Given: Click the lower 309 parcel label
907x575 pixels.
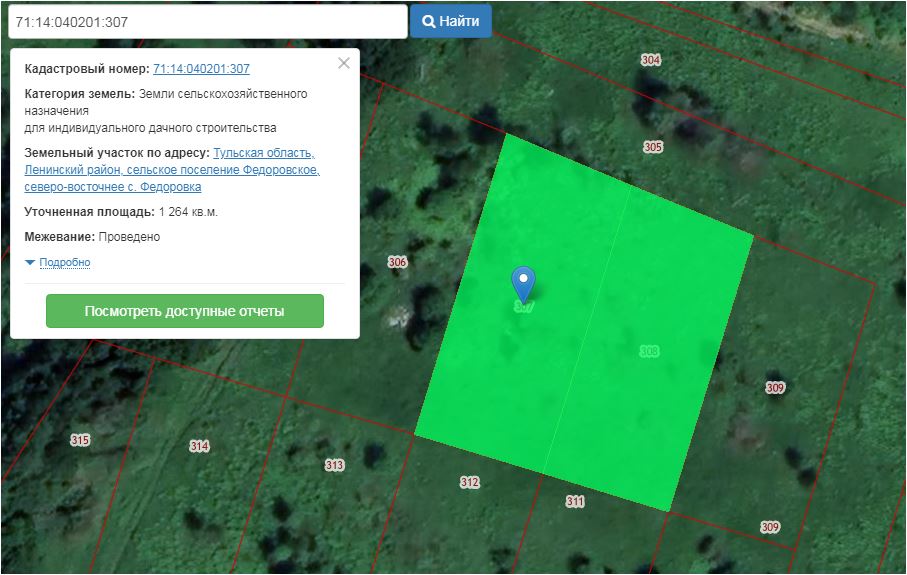Looking at the screenshot, I should click(769, 527).
